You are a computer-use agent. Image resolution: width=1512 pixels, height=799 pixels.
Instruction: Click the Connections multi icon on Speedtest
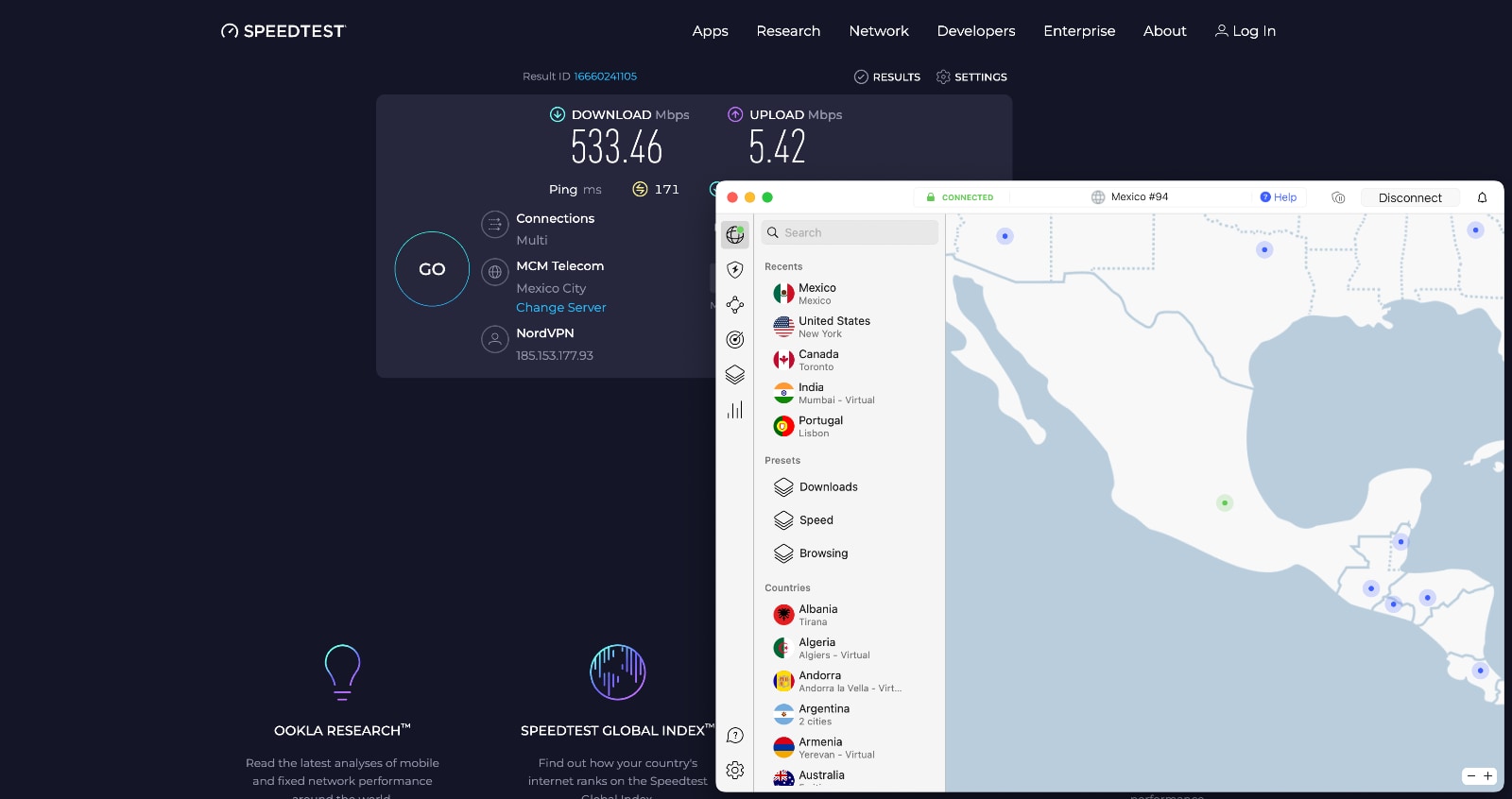[495, 225]
